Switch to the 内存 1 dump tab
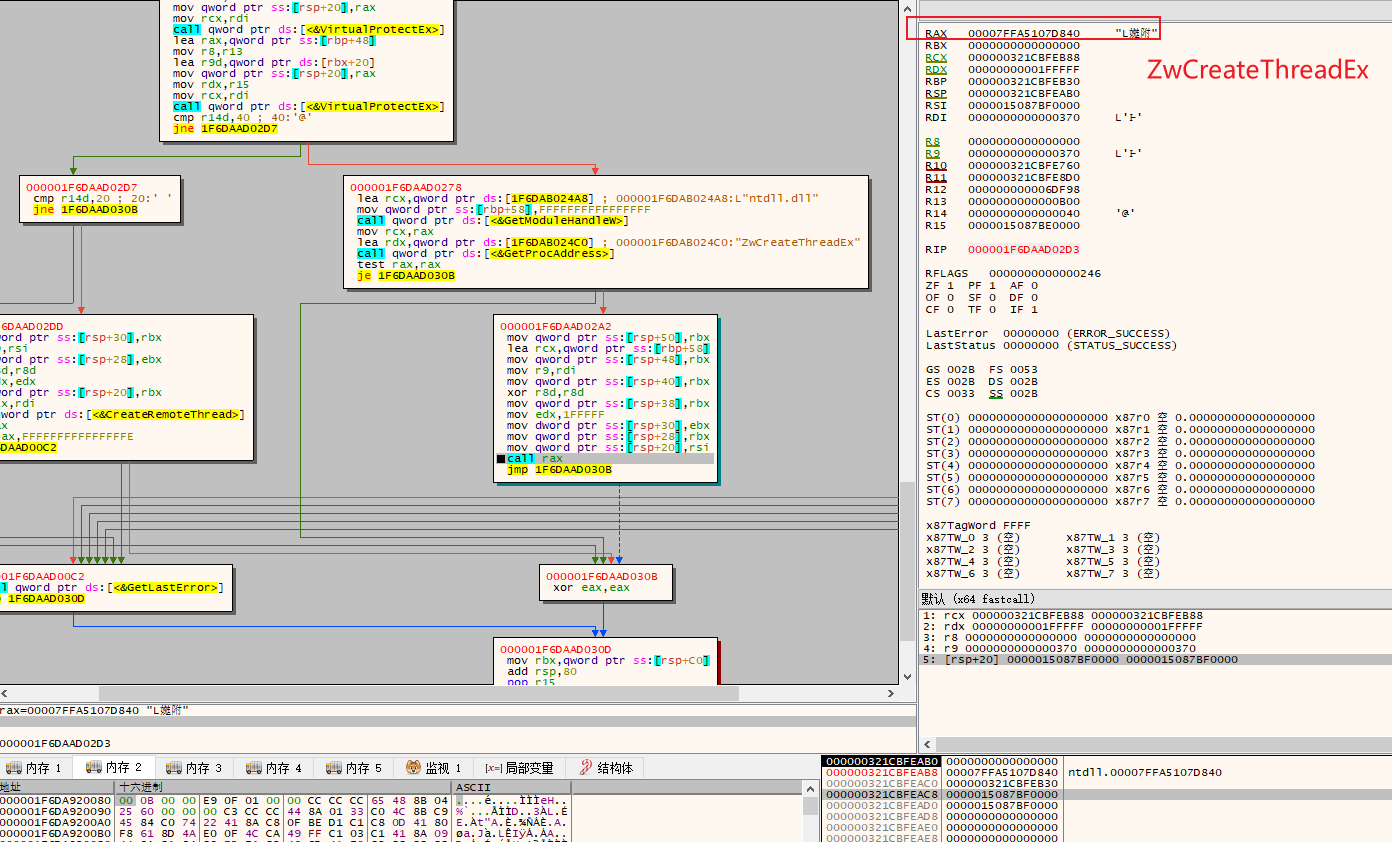 click(36, 768)
